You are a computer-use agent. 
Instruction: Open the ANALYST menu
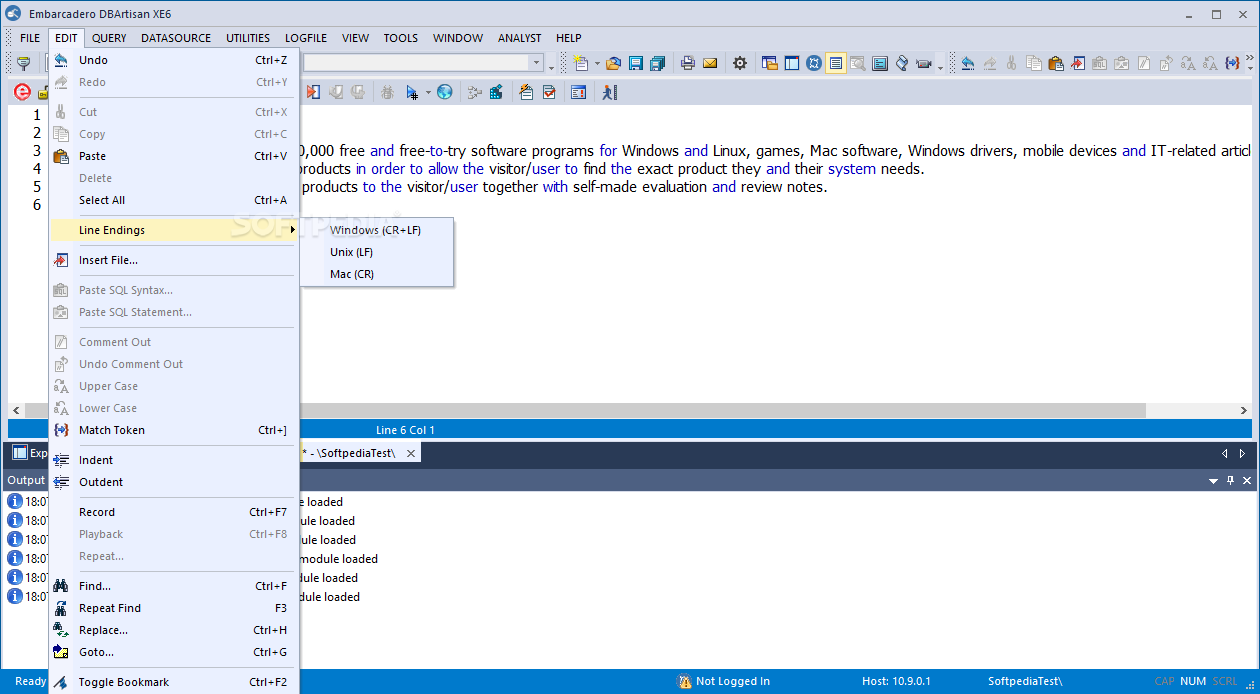[x=519, y=38]
